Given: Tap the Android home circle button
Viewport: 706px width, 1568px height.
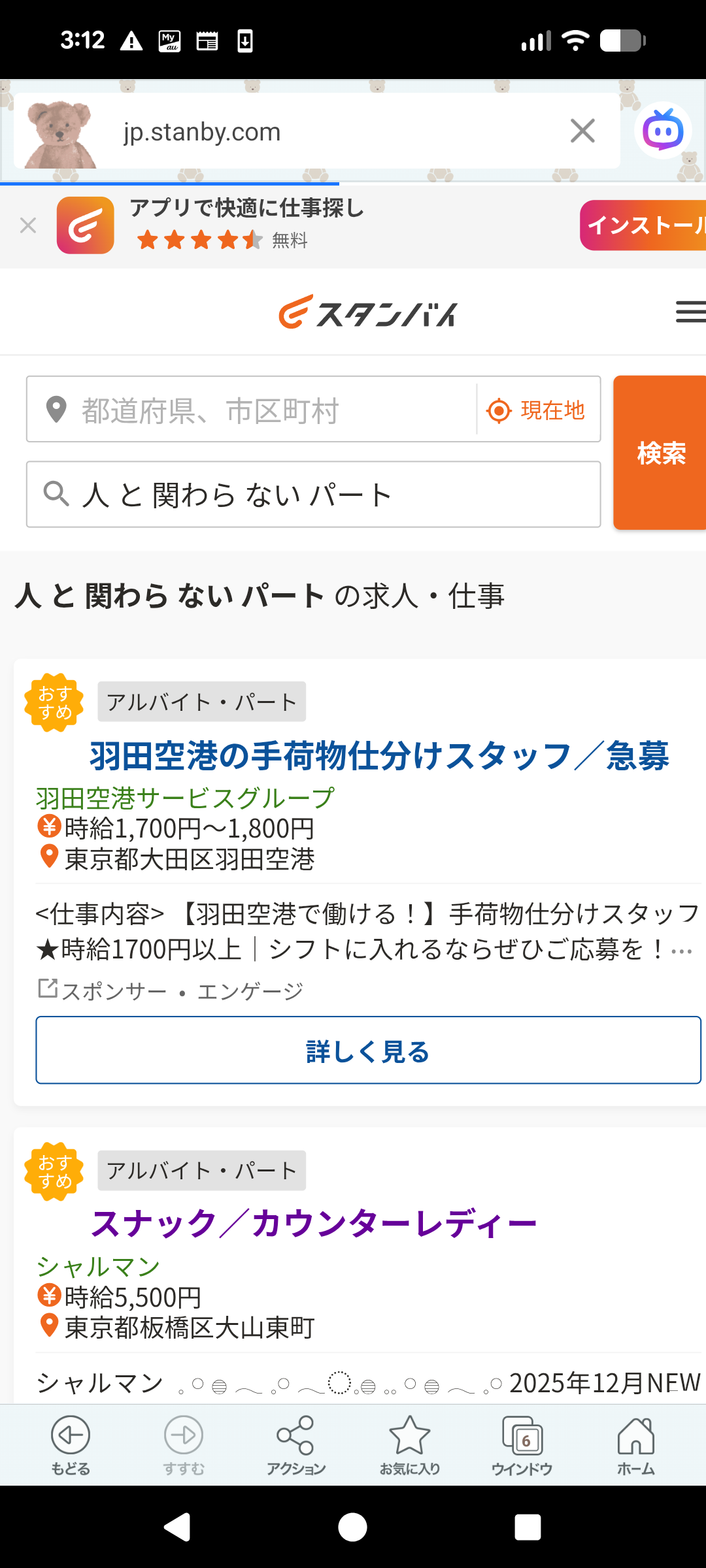Looking at the screenshot, I should (x=353, y=1527).
